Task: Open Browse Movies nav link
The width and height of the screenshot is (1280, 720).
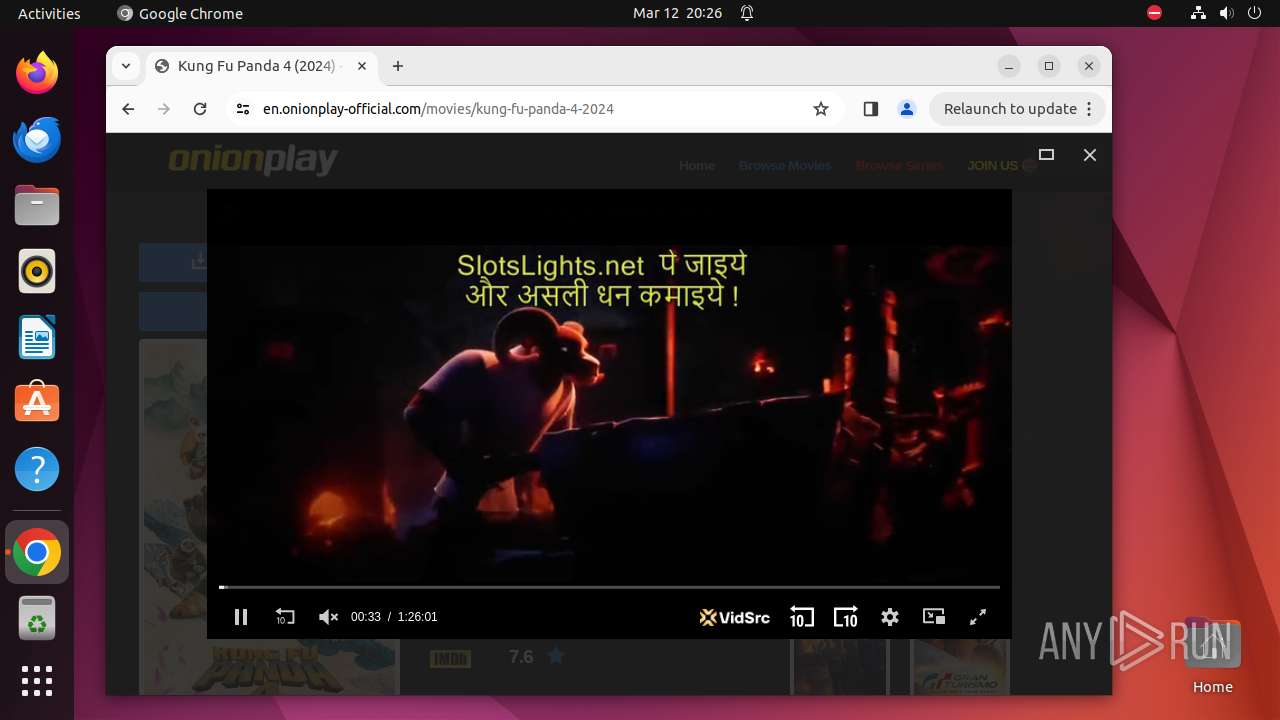Action: click(785, 165)
